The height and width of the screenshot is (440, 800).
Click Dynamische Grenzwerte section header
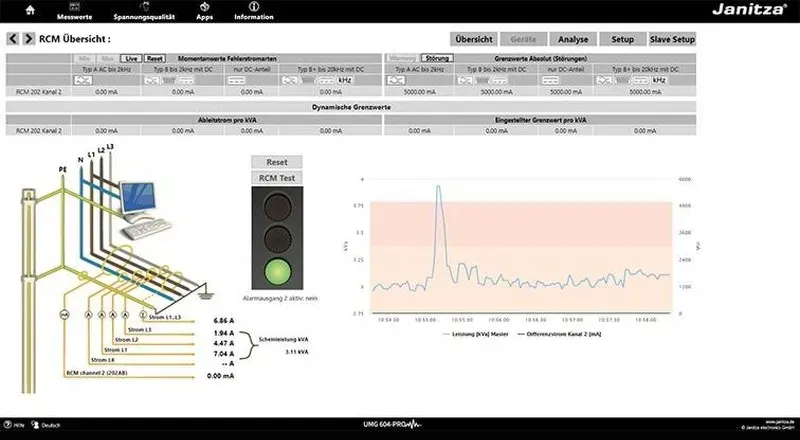tap(351, 107)
